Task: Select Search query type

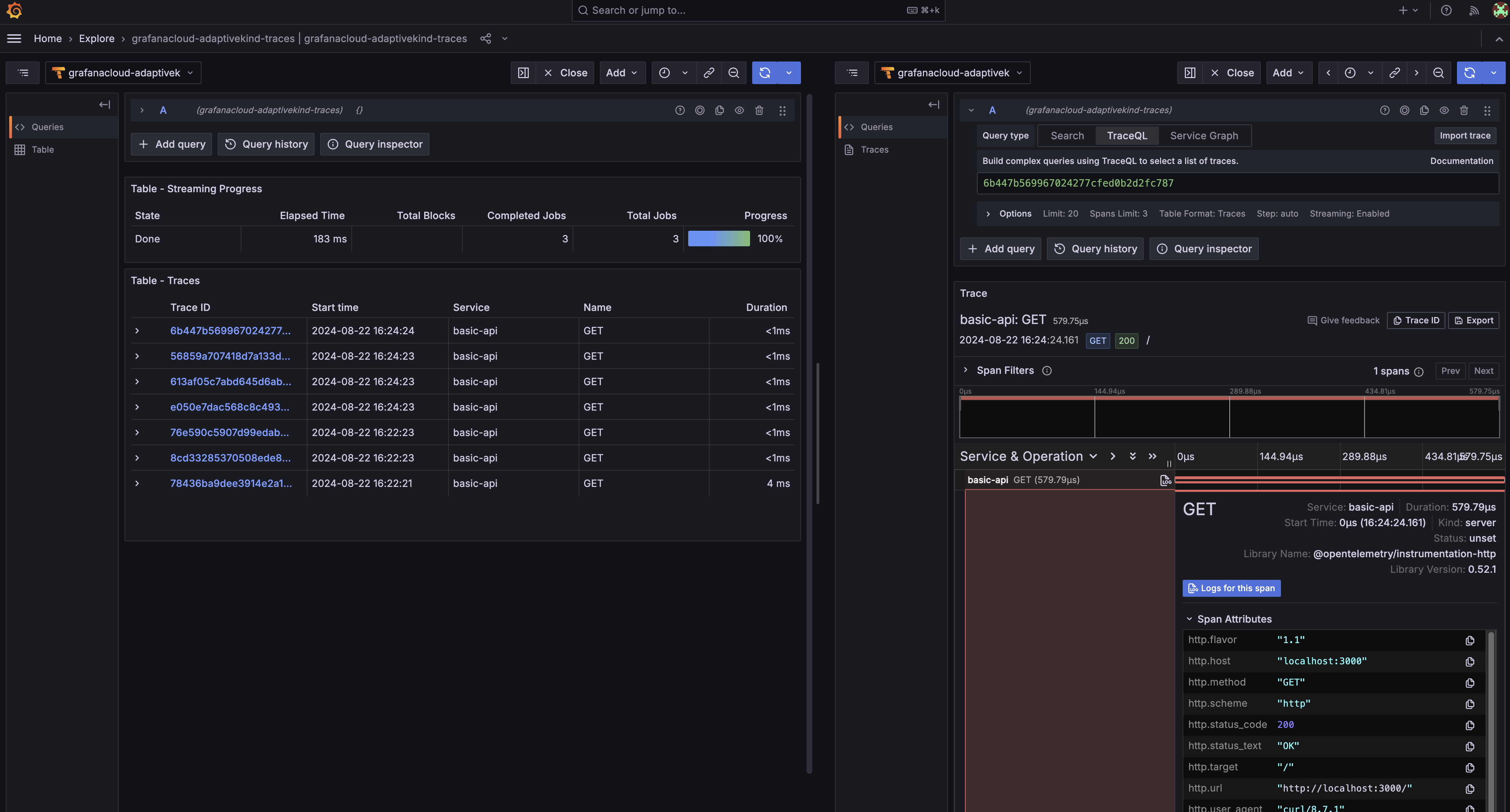Action: coord(1067,136)
